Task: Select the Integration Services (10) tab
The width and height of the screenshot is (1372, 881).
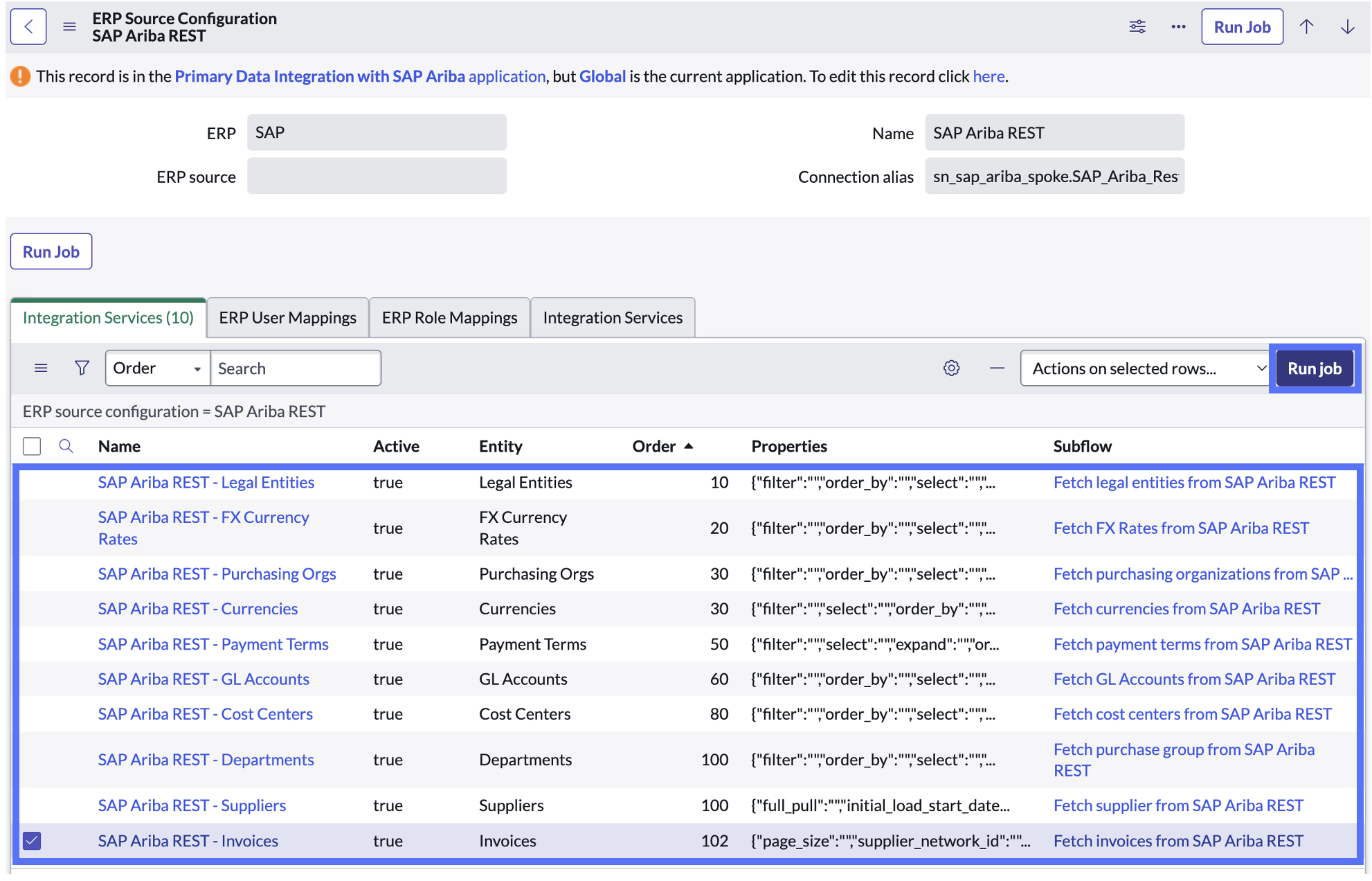Action: (108, 317)
